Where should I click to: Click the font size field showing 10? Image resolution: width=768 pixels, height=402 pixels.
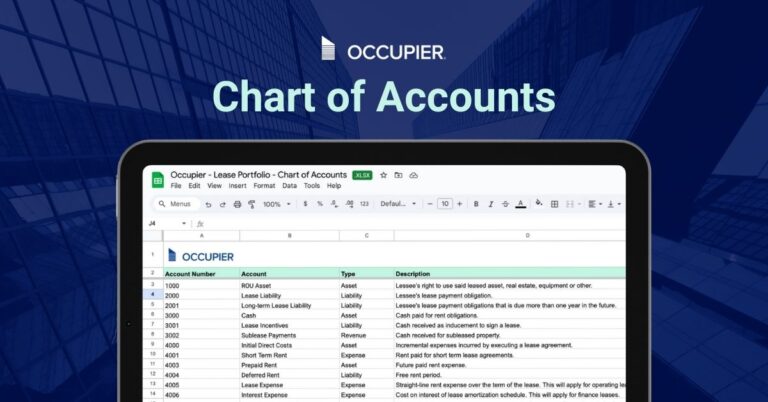coord(445,204)
